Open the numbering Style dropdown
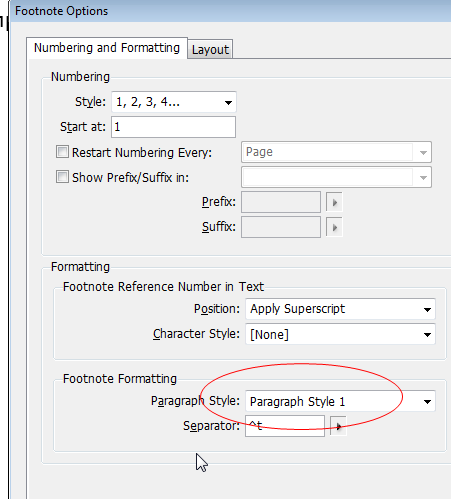 pos(174,102)
